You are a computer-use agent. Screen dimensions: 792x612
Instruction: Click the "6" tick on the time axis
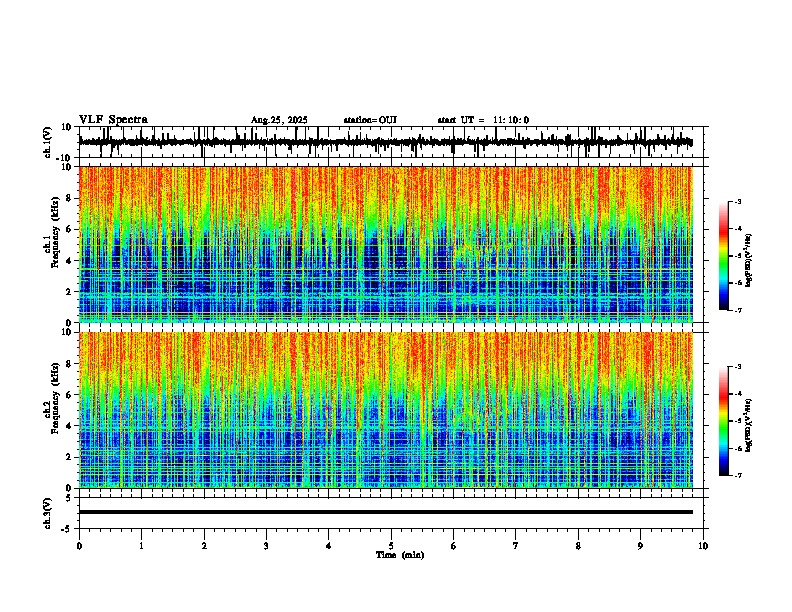pos(454,546)
